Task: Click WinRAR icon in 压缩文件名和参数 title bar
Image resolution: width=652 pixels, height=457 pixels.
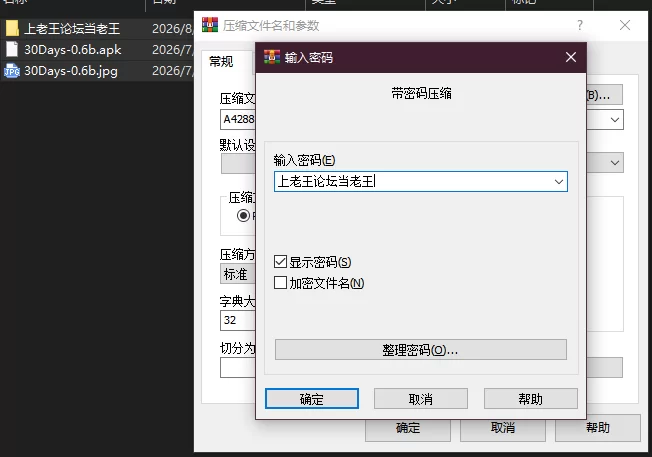Action: [210, 25]
